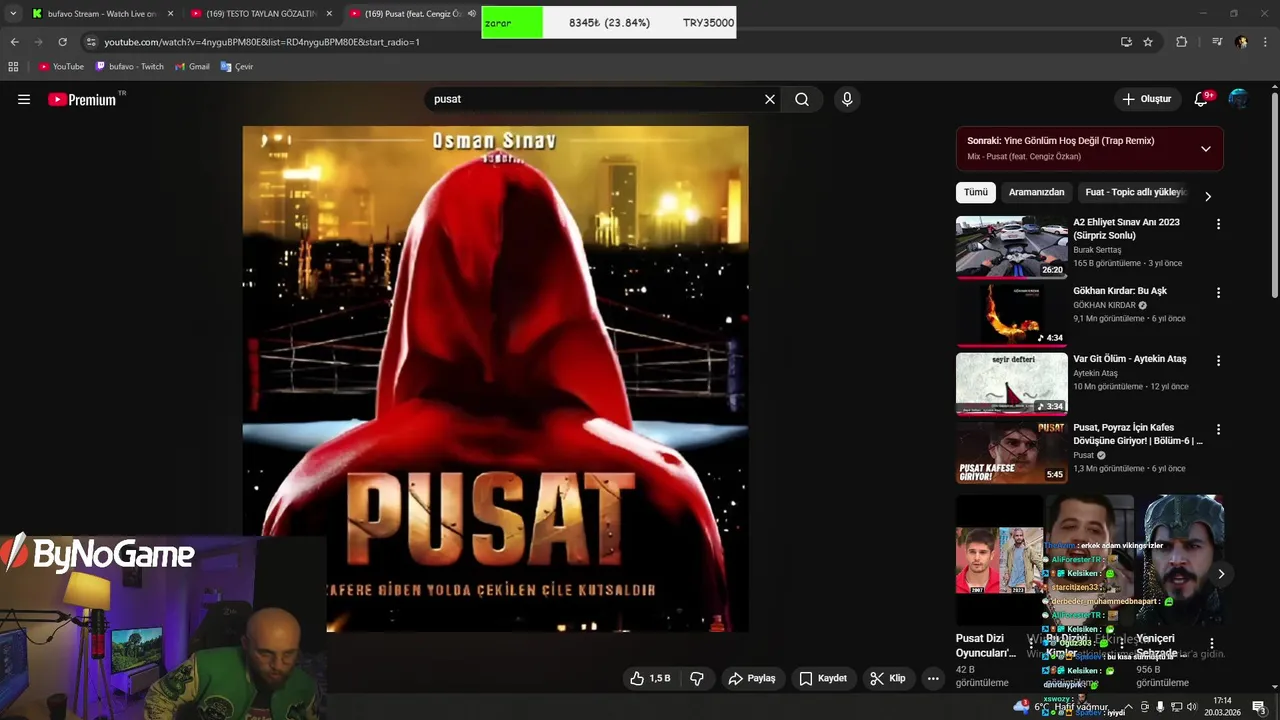Open the Aytekin Ataş channel name

[x=1095, y=373]
